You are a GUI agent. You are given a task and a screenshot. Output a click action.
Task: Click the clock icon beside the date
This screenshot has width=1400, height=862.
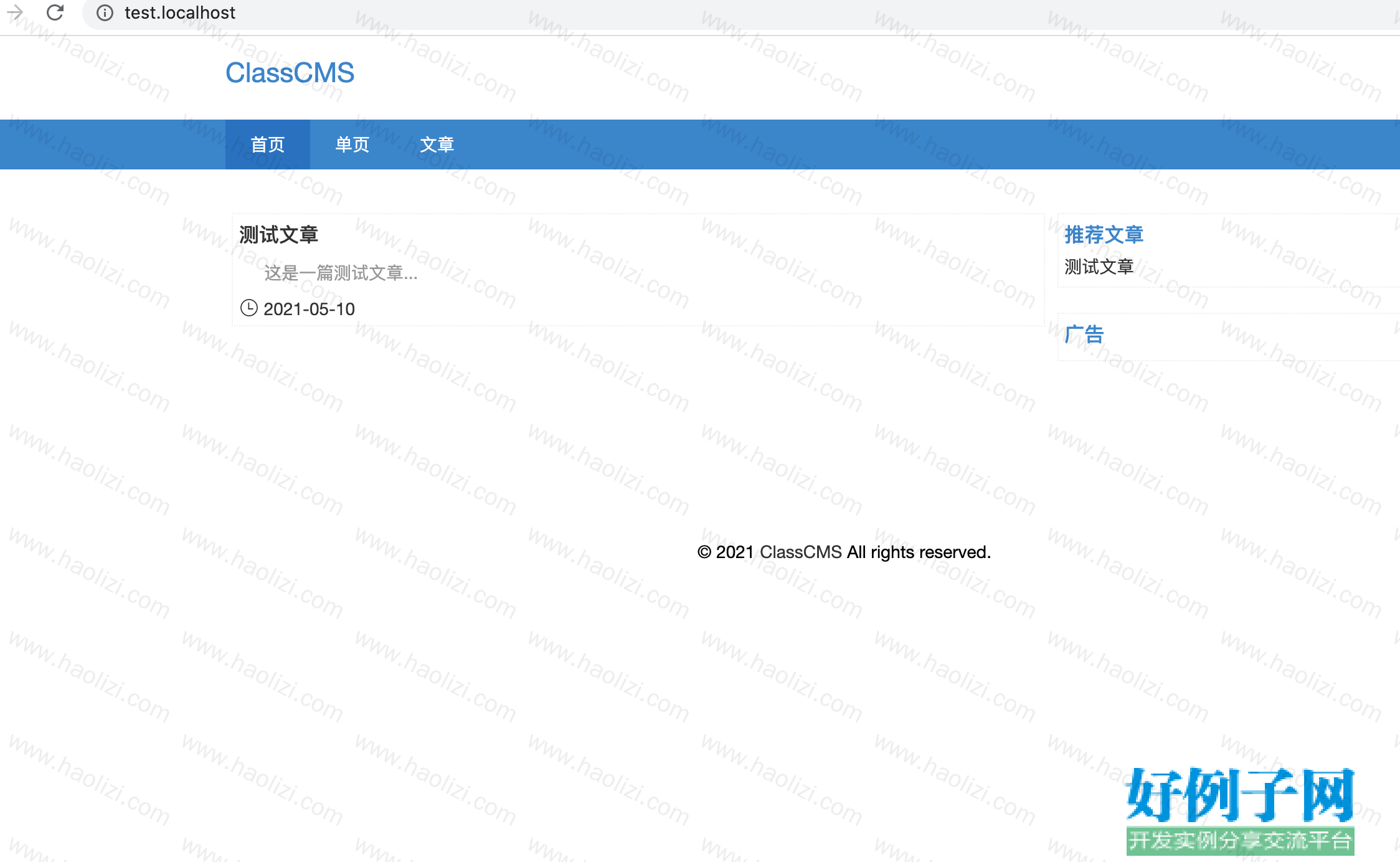(x=249, y=308)
